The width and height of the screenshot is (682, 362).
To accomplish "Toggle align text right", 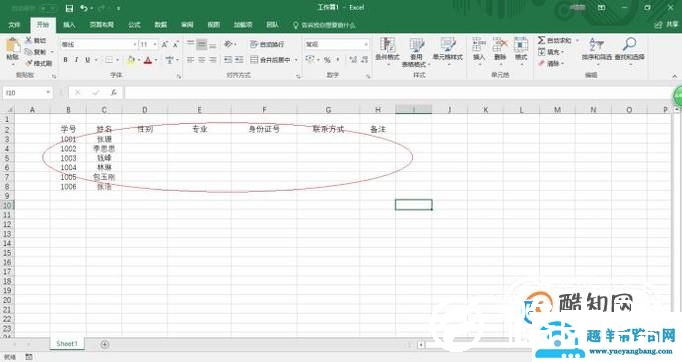I will 212,60.
